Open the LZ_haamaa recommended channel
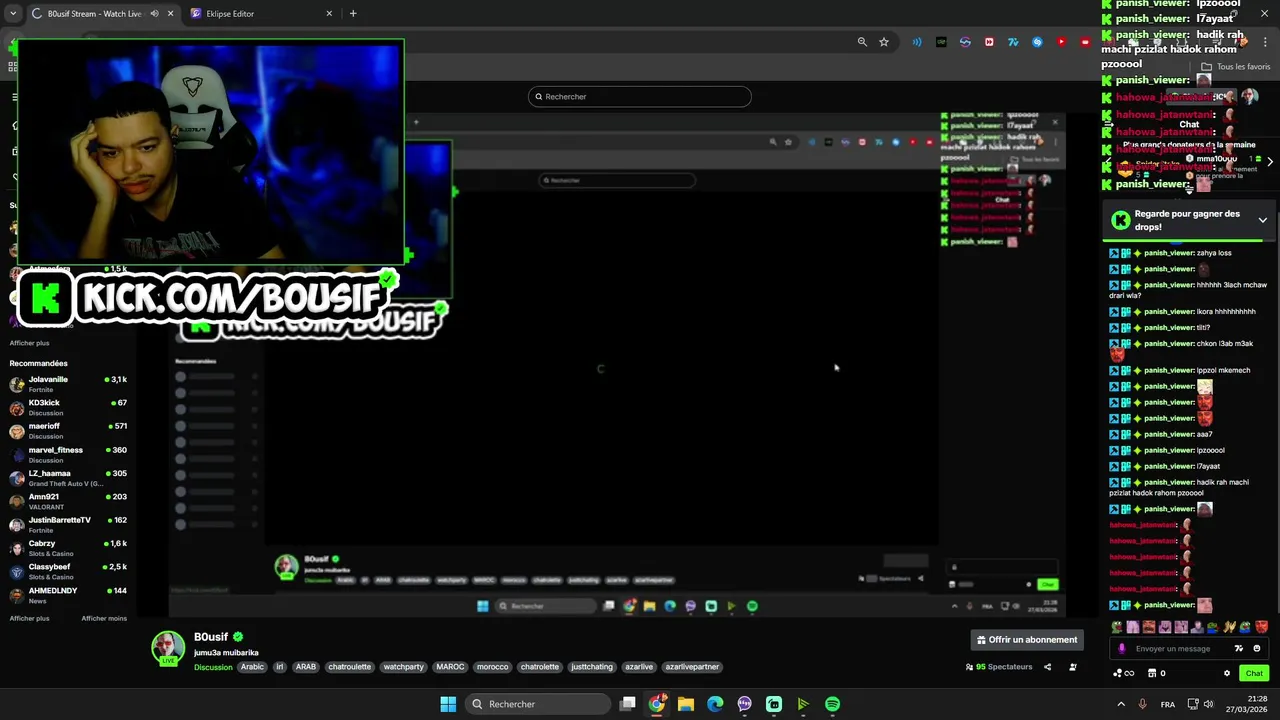The width and height of the screenshot is (1280, 720). 68,478
